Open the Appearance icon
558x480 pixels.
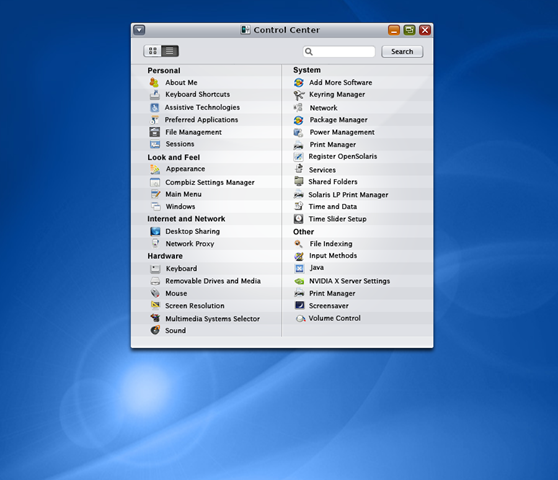155,169
